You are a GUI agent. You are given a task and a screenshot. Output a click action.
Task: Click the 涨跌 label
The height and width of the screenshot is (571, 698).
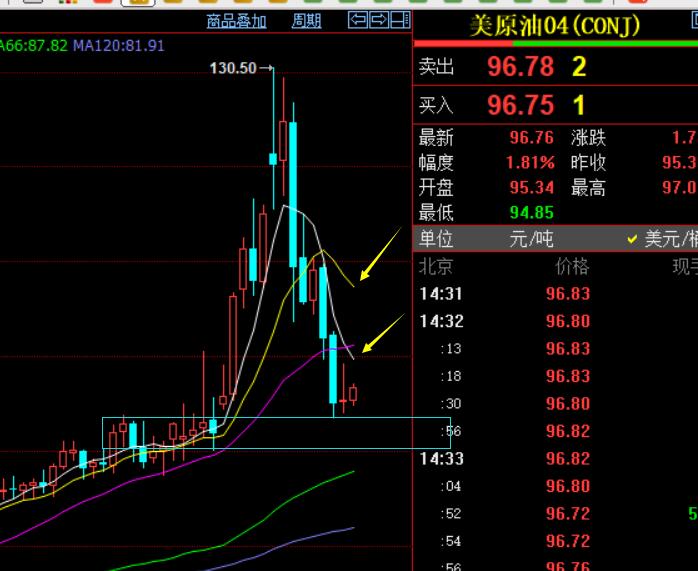click(x=588, y=138)
